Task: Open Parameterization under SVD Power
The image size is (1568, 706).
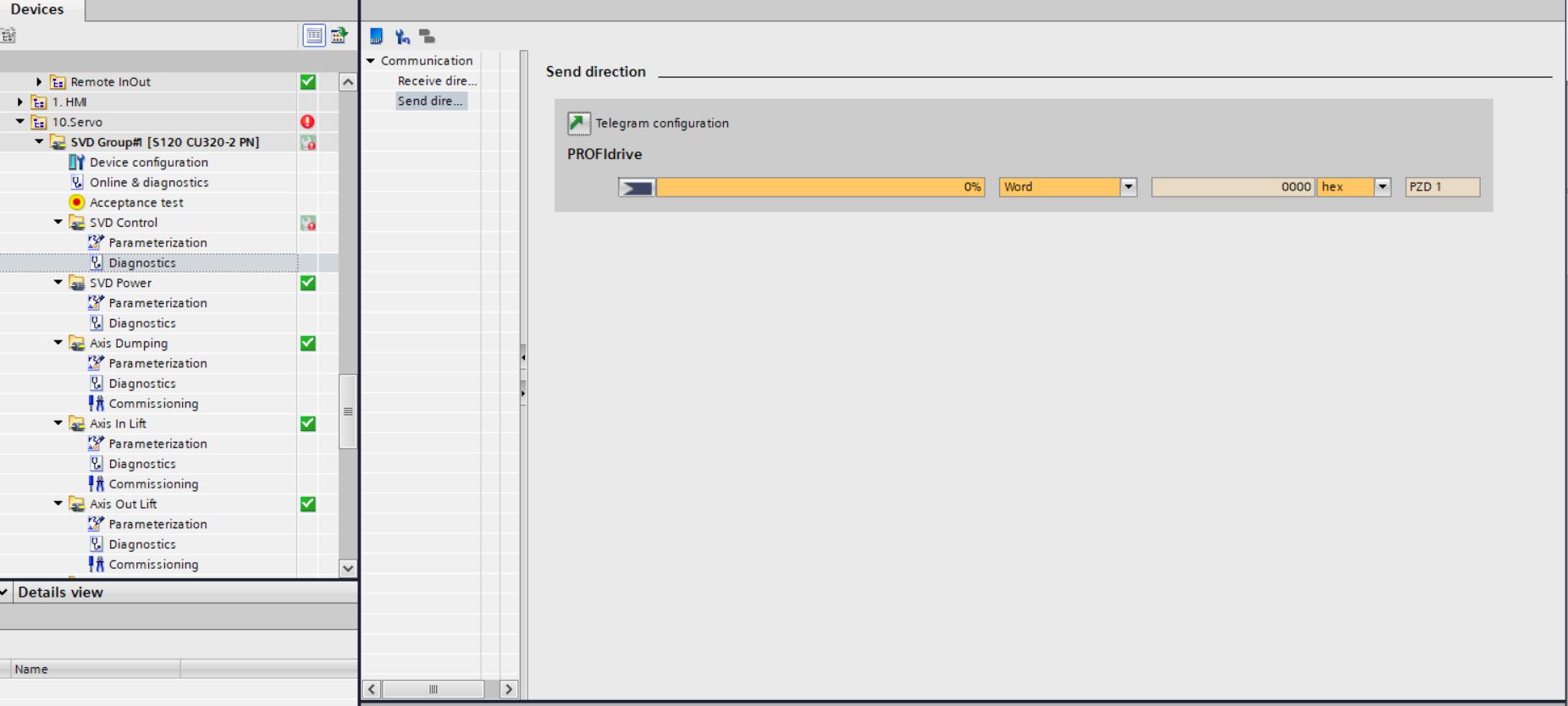Action: (x=157, y=303)
